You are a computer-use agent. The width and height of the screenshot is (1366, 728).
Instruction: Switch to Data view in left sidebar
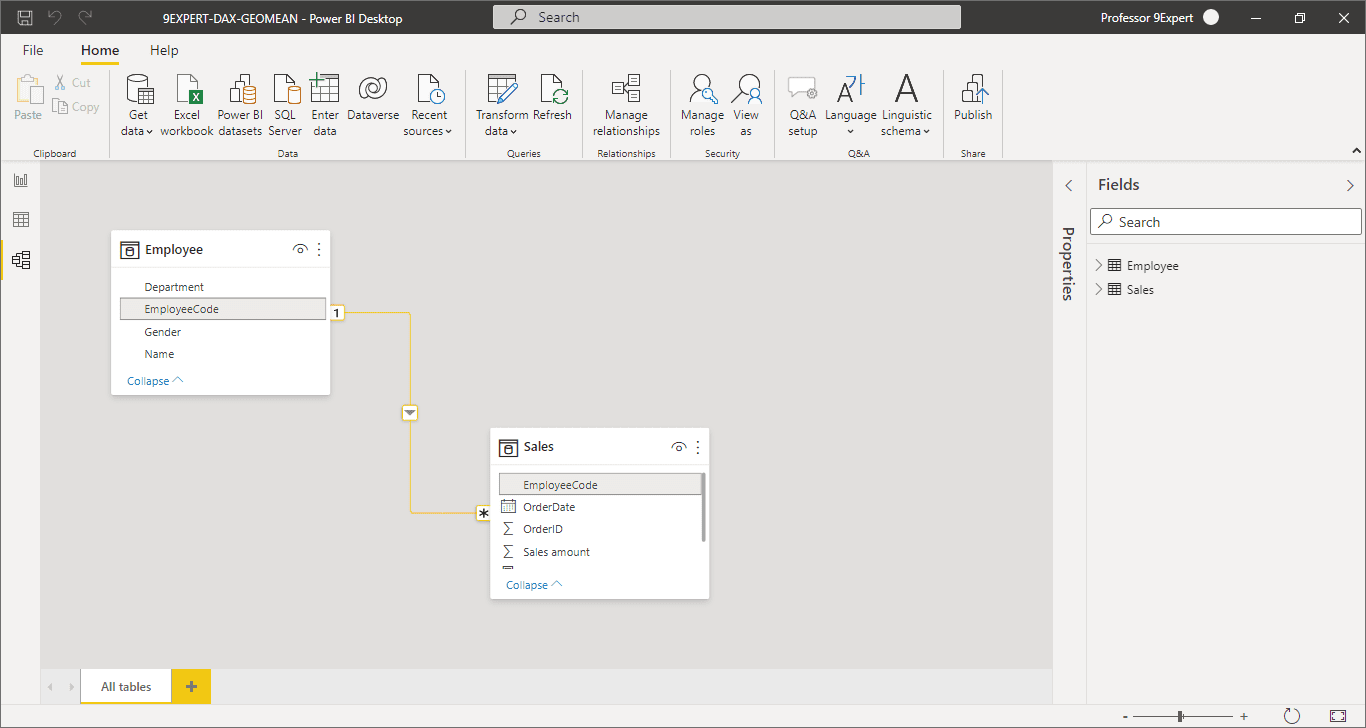pyautogui.click(x=20, y=220)
